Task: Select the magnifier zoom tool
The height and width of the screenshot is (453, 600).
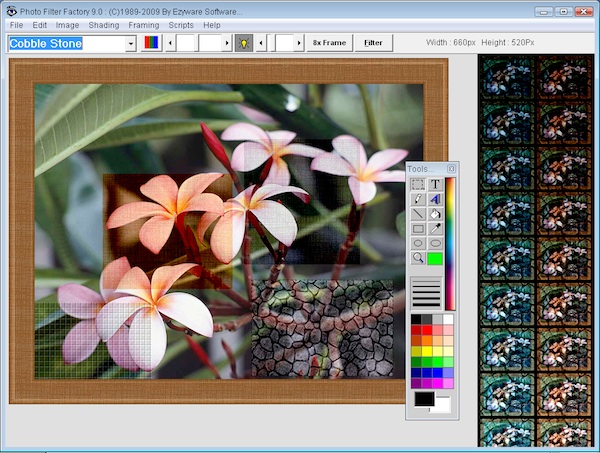Action: point(418,258)
